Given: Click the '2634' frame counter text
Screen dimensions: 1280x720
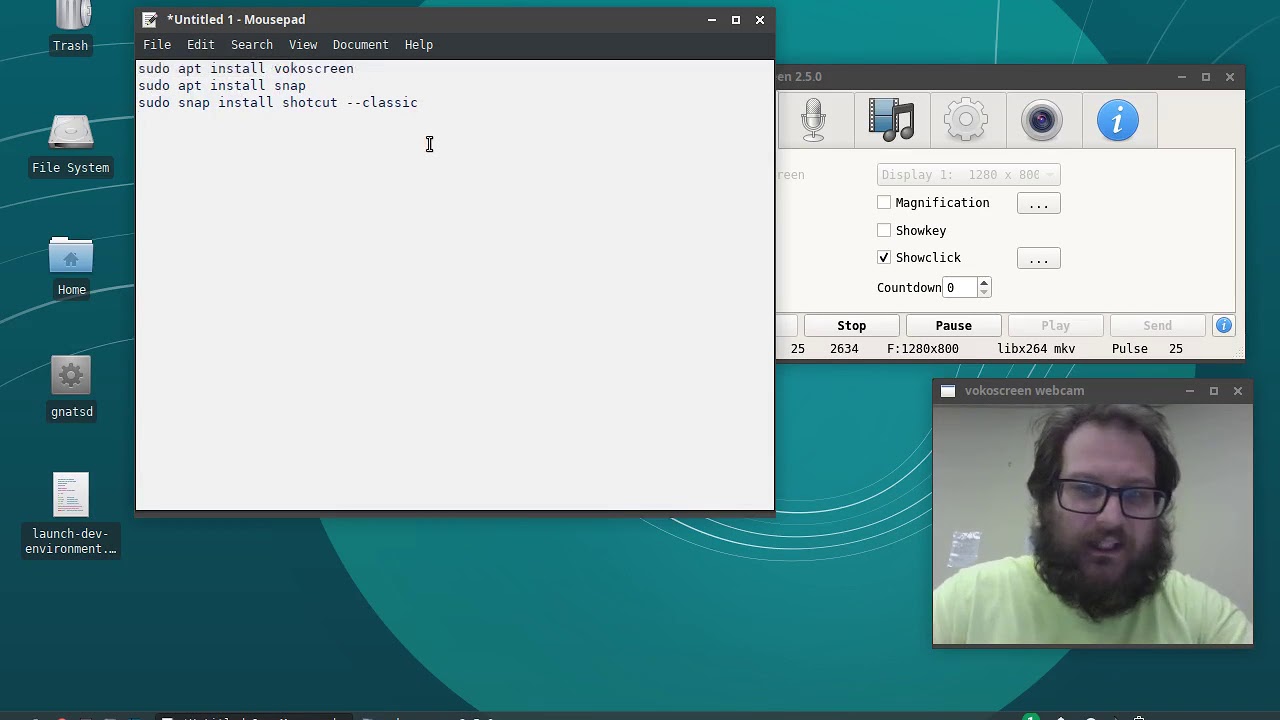Looking at the screenshot, I should click(x=844, y=349).
